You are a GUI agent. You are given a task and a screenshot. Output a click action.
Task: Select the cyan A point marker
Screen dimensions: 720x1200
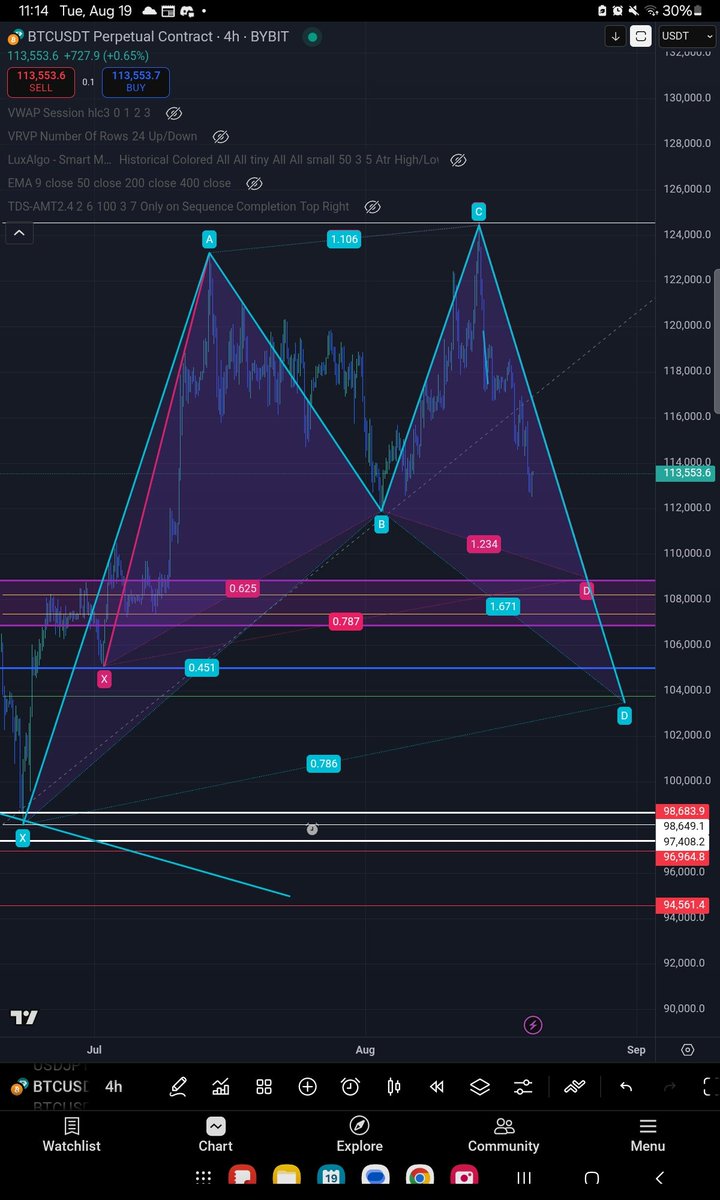click(209, 239)
